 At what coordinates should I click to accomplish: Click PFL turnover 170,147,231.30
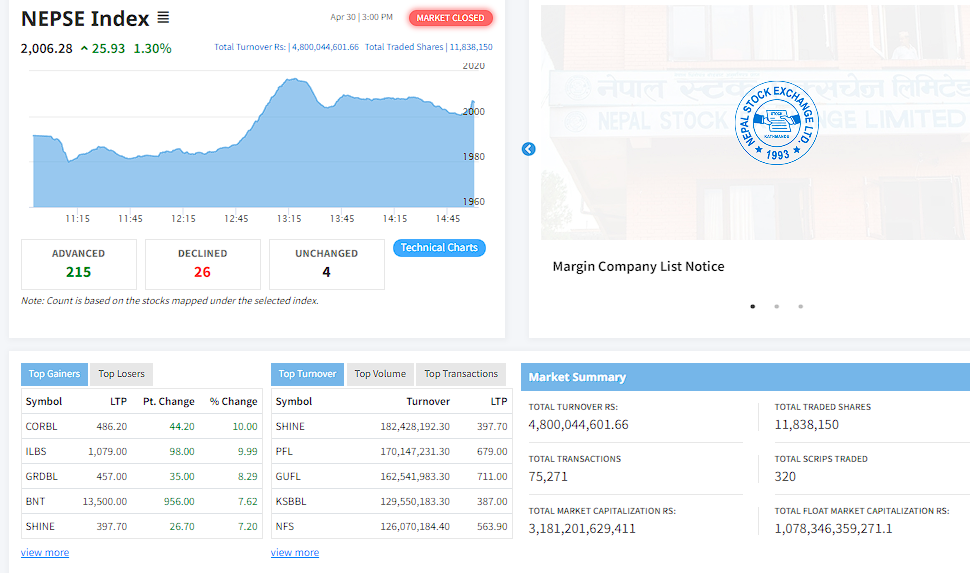[415, 452]
